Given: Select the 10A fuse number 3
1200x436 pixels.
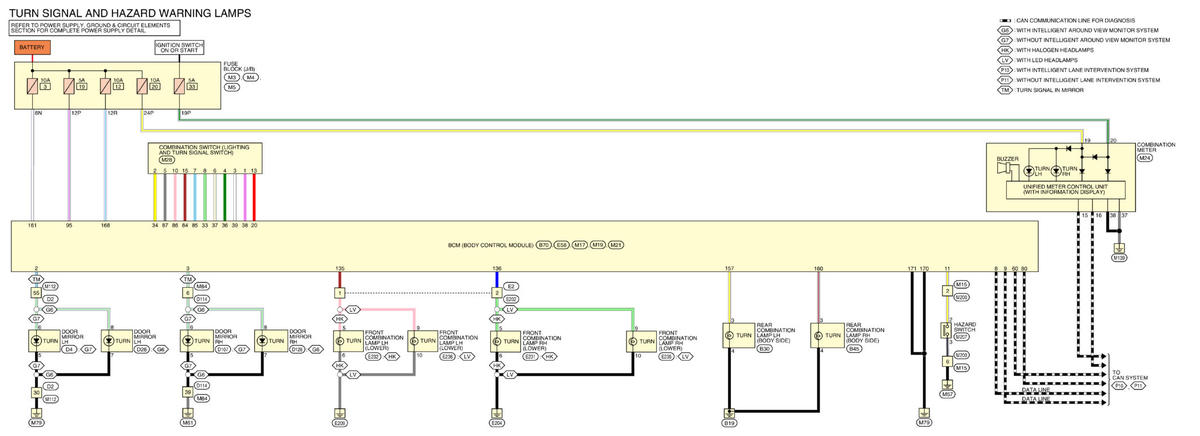Looking at the screenshot, I should click(x=31, y=86).
